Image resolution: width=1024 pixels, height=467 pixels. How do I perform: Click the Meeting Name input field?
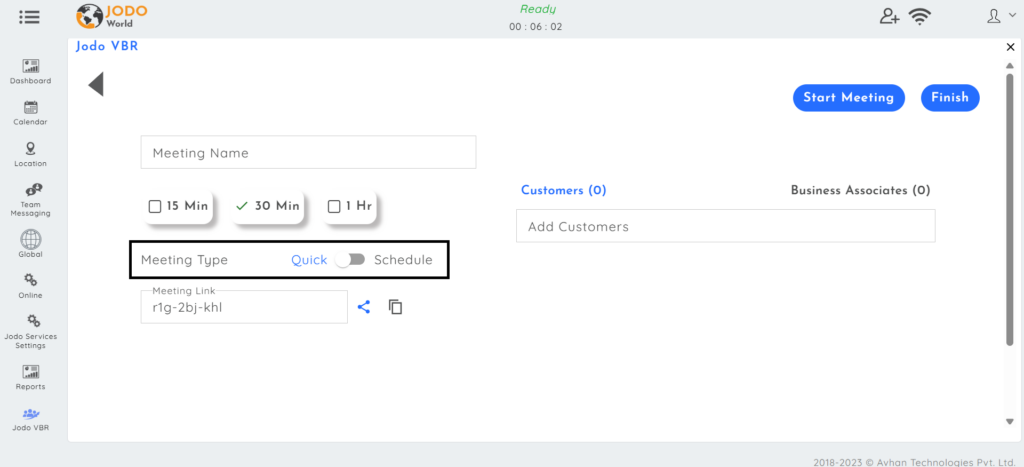[x=308, y=152]
